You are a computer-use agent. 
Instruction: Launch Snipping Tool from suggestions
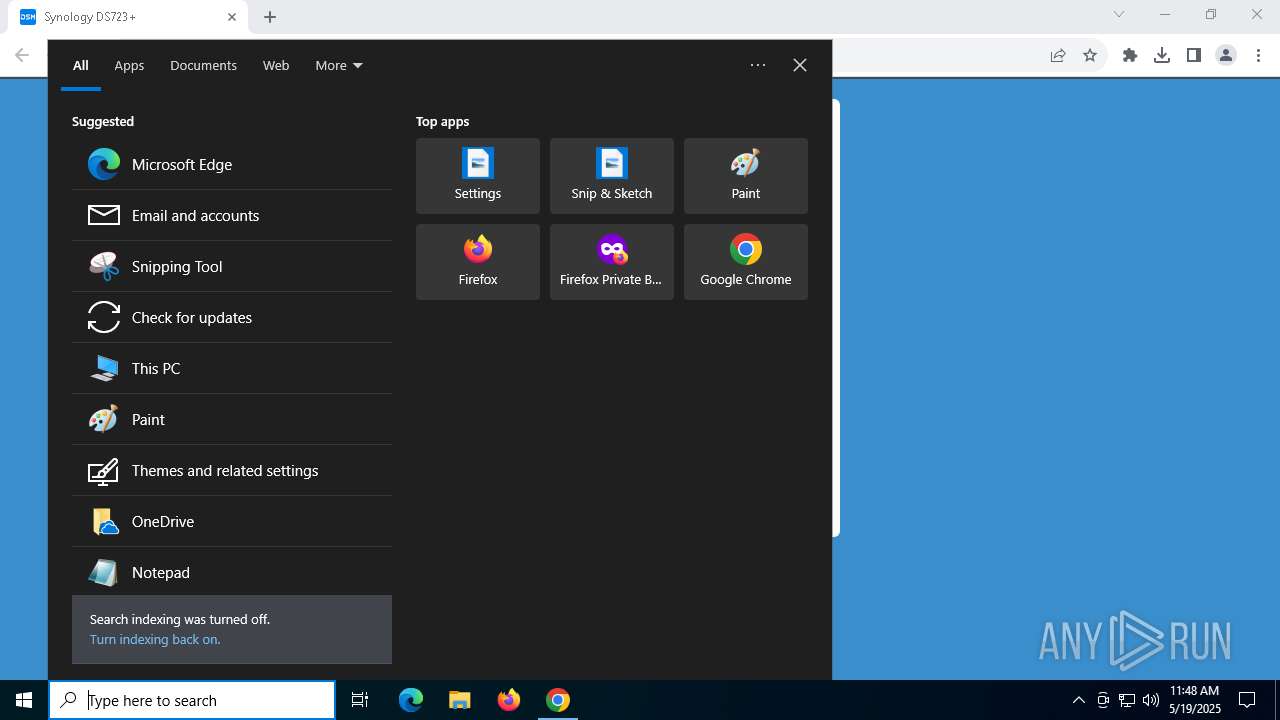(x=232, y=266)
